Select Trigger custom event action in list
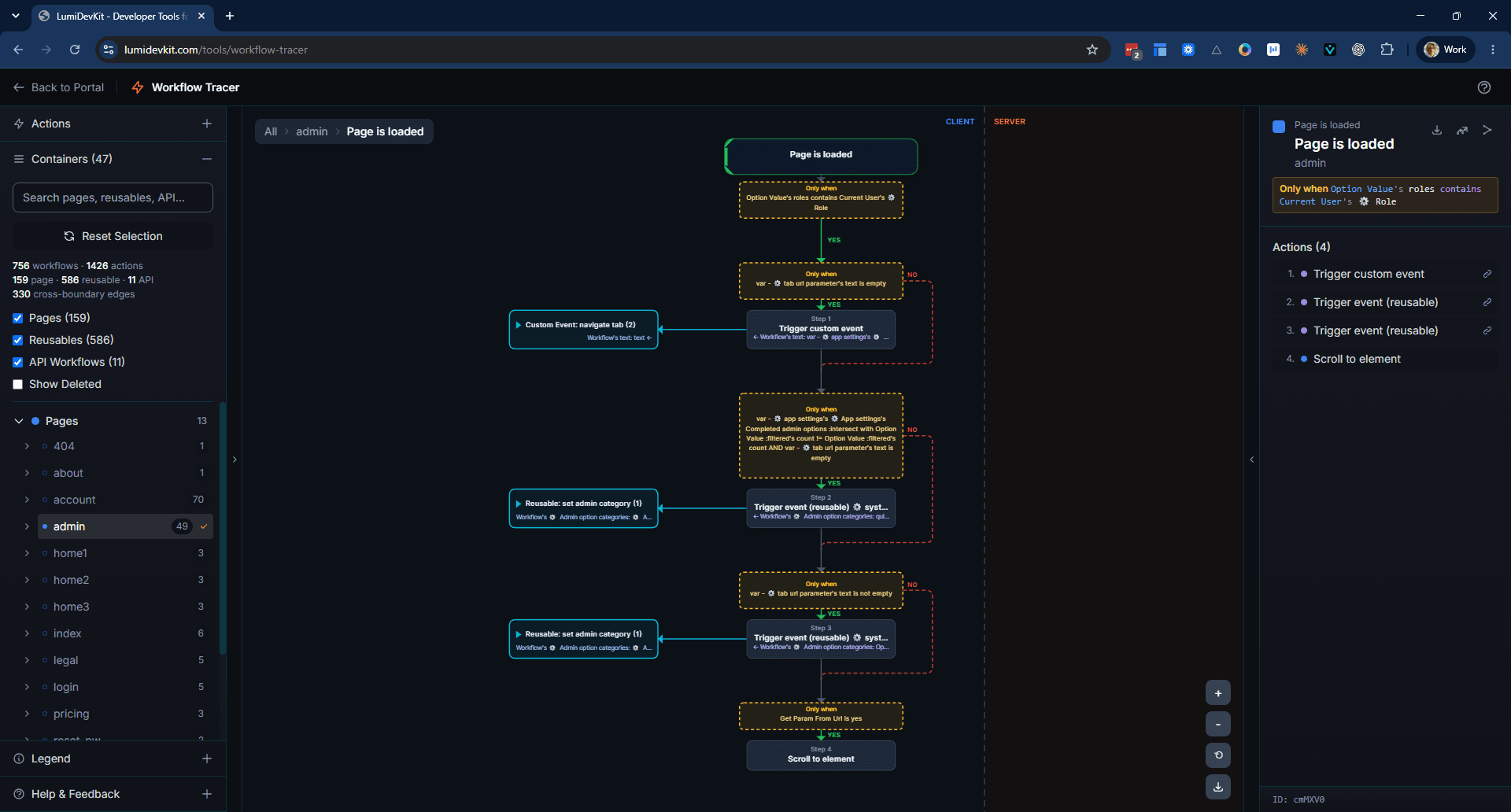Screen dimensions: 1511x812 1369,274
